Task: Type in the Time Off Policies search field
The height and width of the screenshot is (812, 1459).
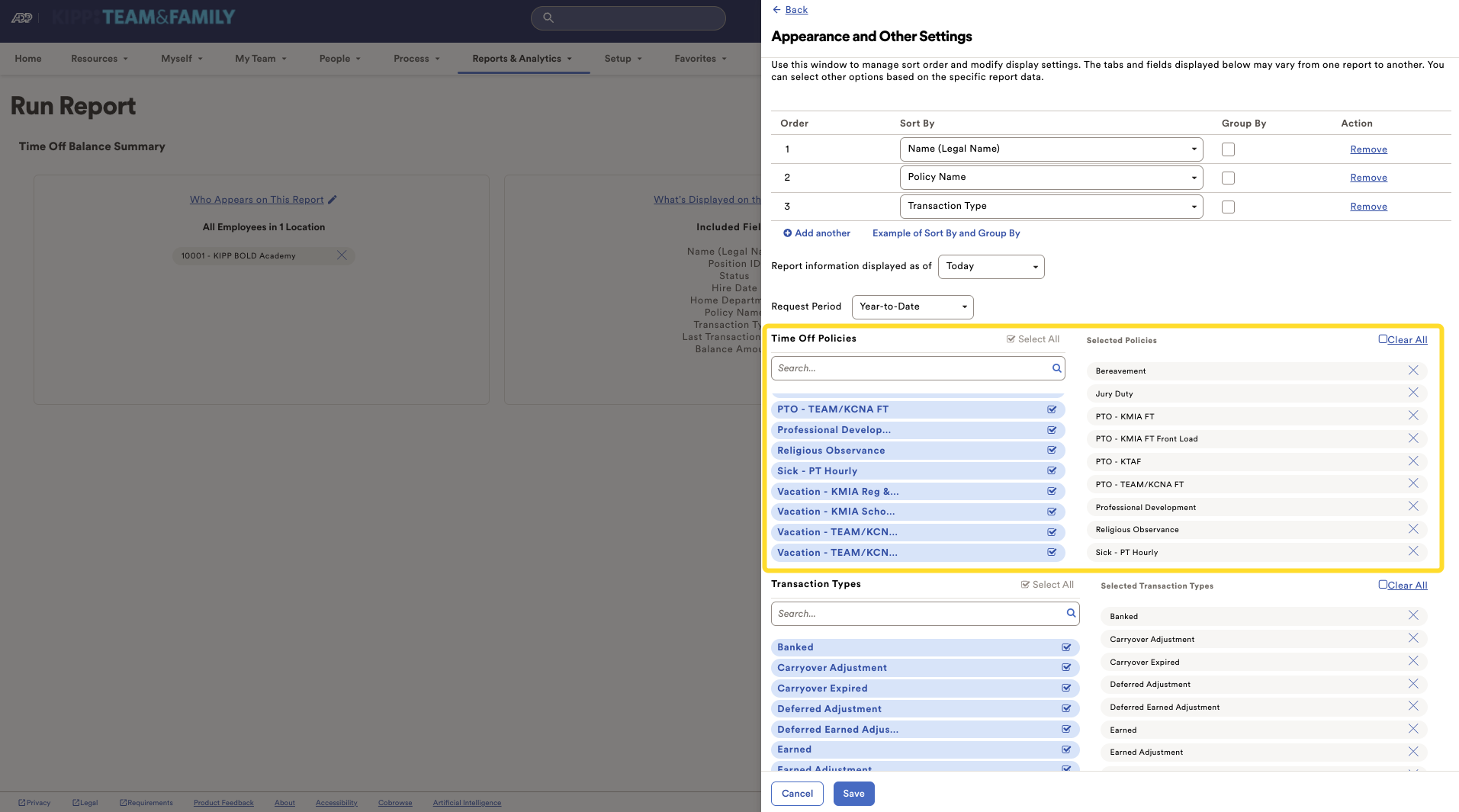Action: 911,368
